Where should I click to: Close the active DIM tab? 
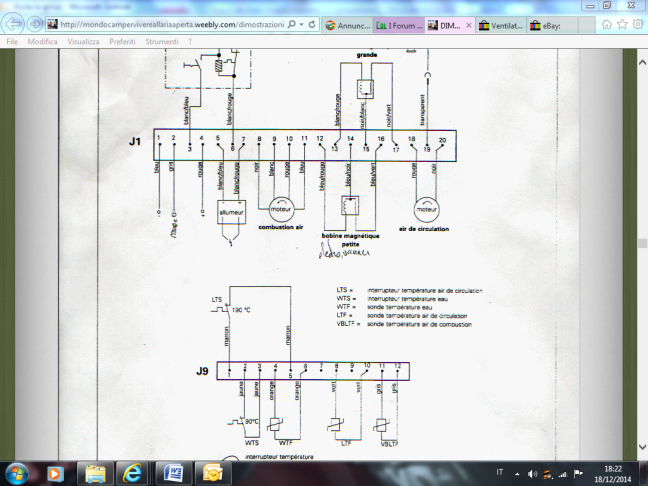[x=468, y=26]
